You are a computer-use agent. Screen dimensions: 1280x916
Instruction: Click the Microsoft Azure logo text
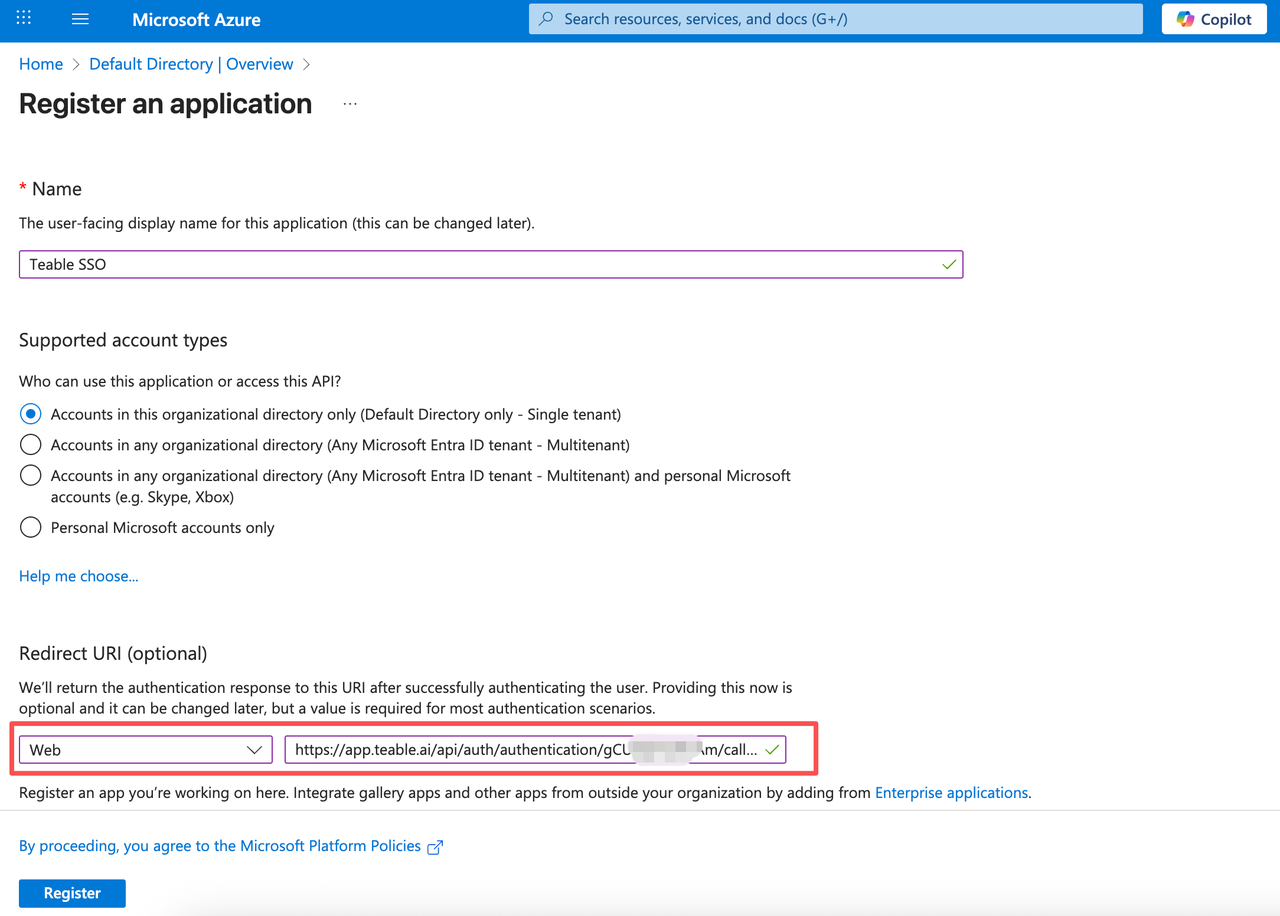coord(196,20)
